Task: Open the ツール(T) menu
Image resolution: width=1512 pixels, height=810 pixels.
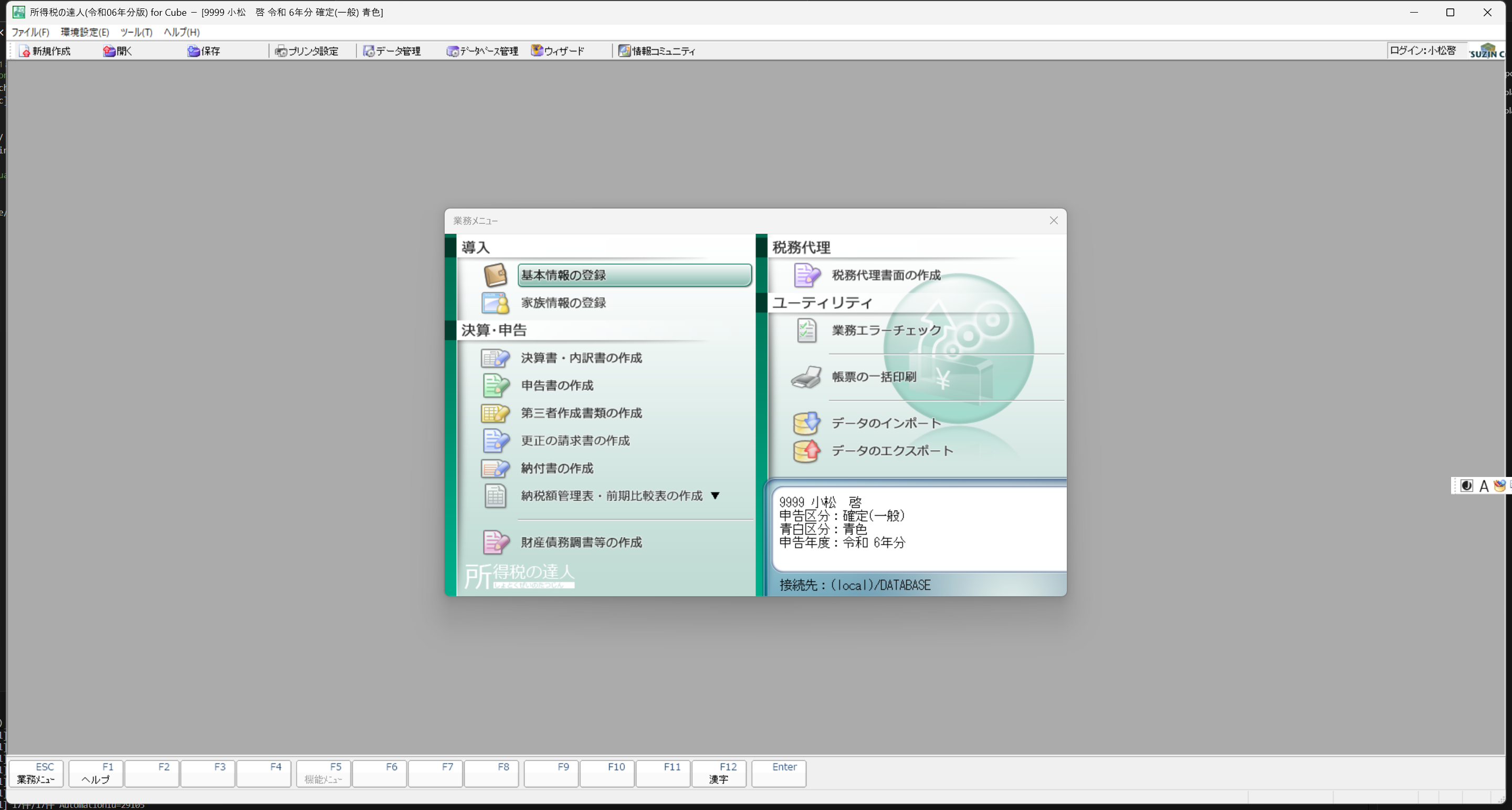Action: coord(136,33)
